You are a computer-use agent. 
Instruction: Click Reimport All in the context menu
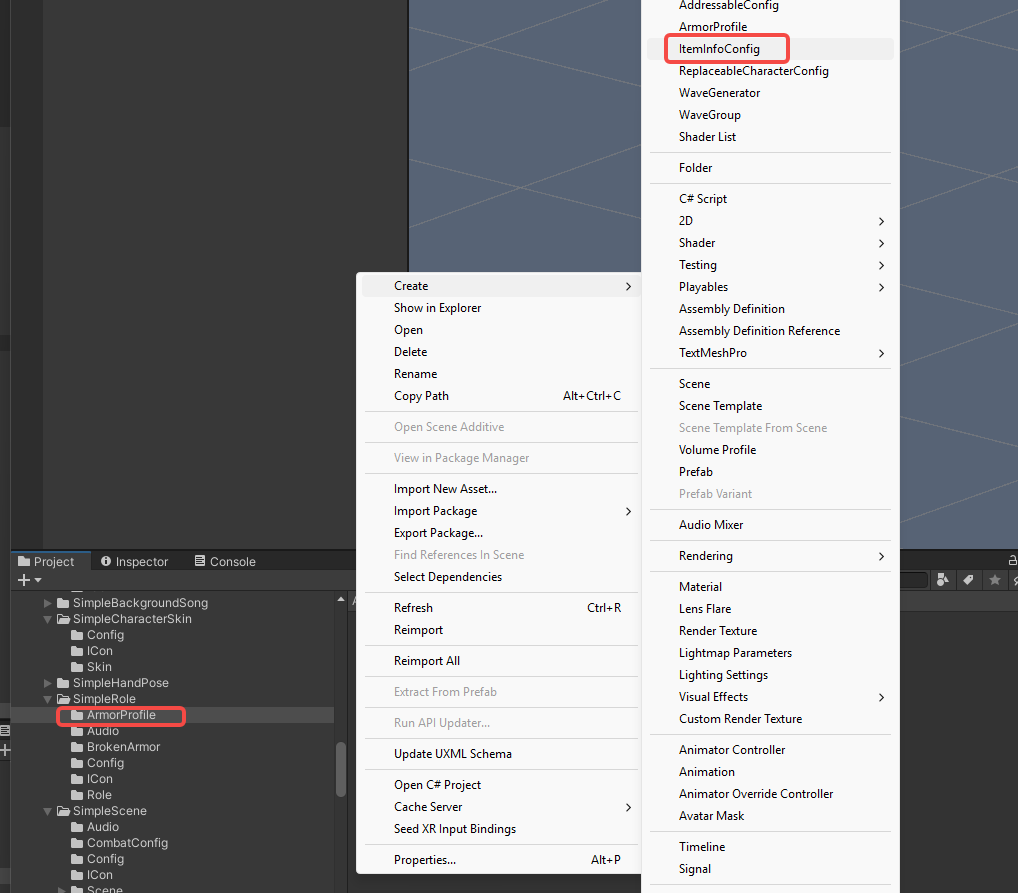[501, 661]
